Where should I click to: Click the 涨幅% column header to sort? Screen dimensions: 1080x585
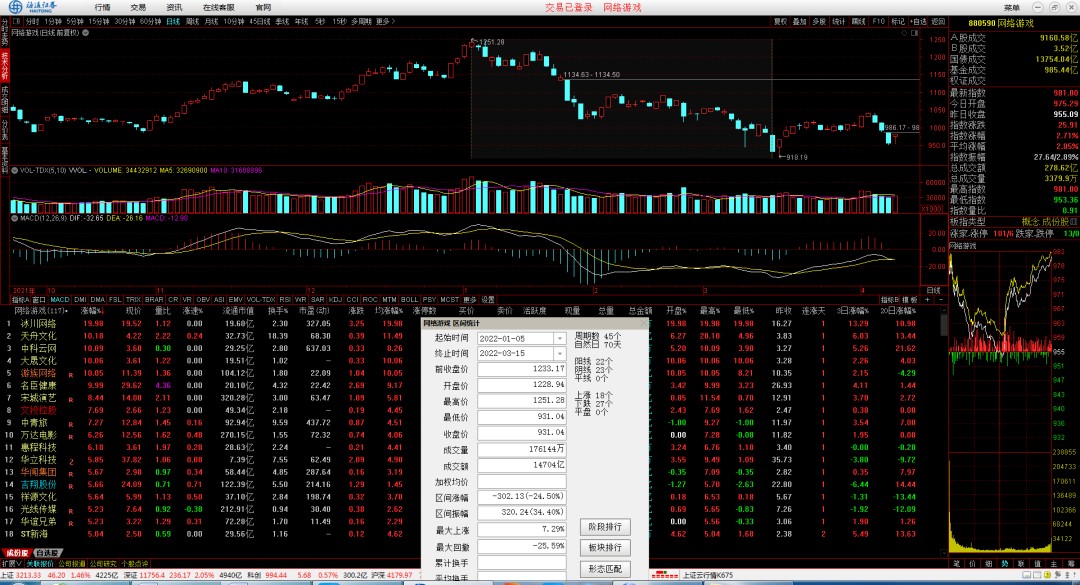pyautogui.click(x=92, y=311)
